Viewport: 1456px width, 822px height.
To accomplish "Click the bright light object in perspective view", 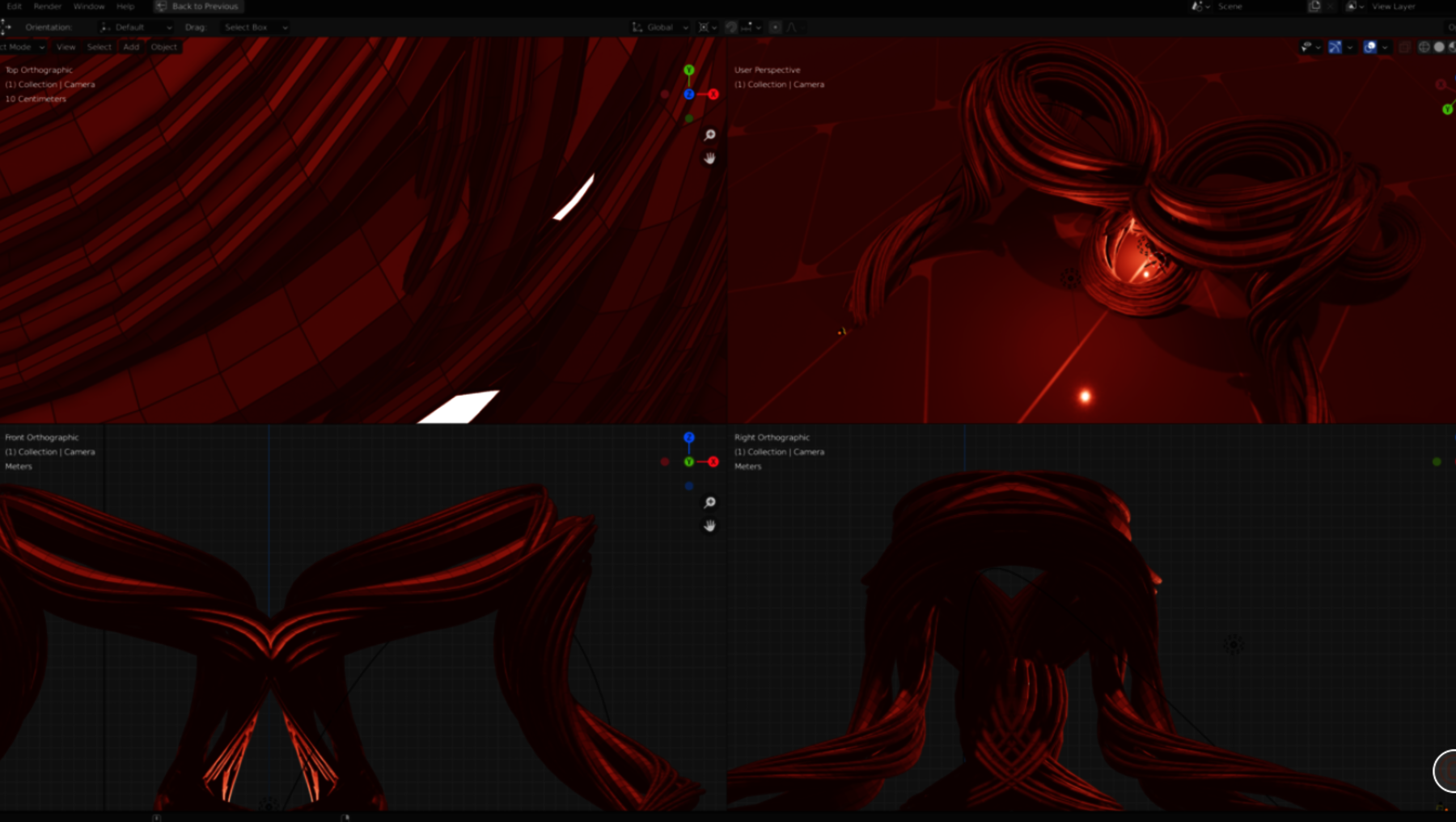I will 1086,396.
